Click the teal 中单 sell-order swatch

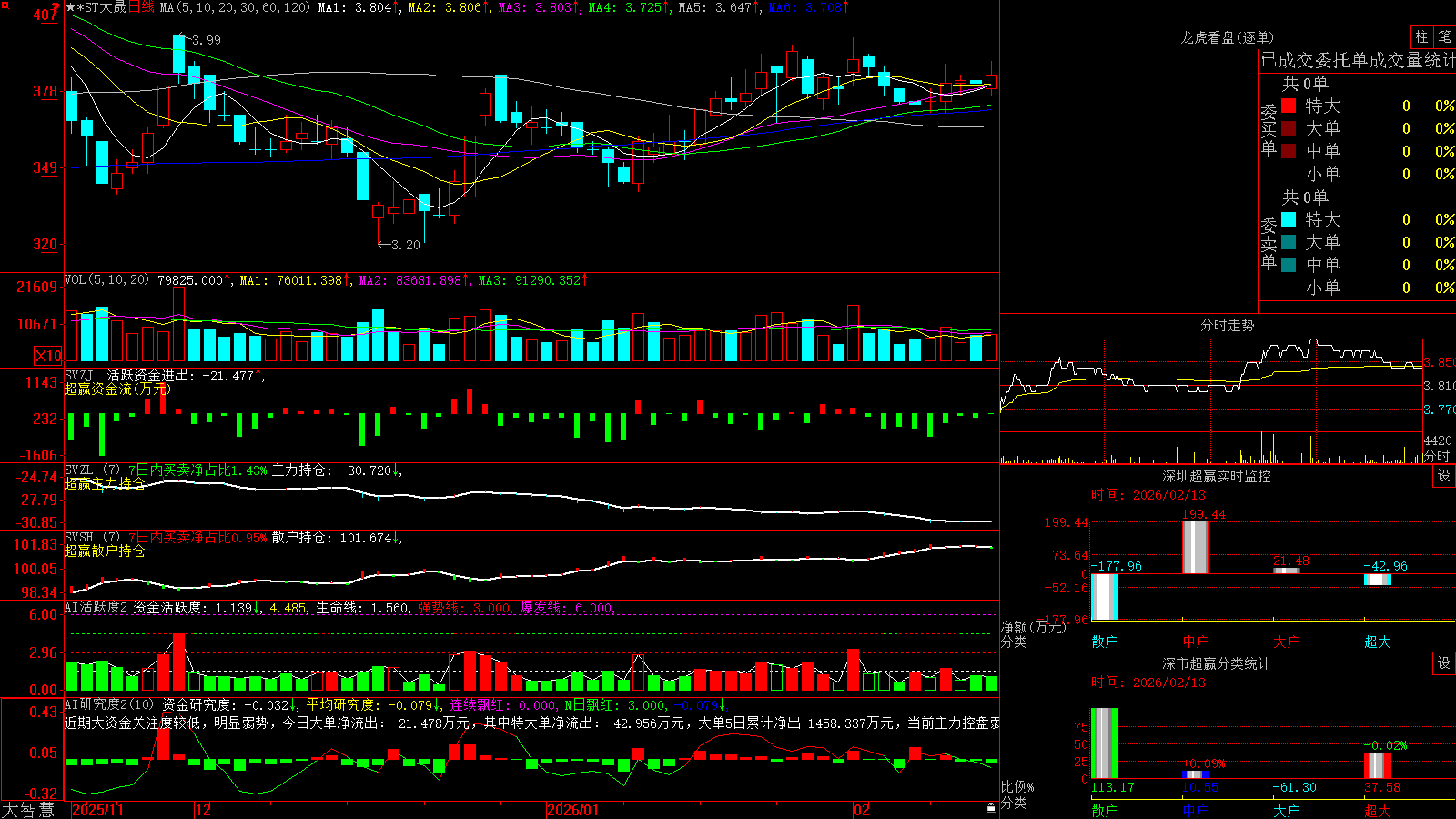(1289, 264)
